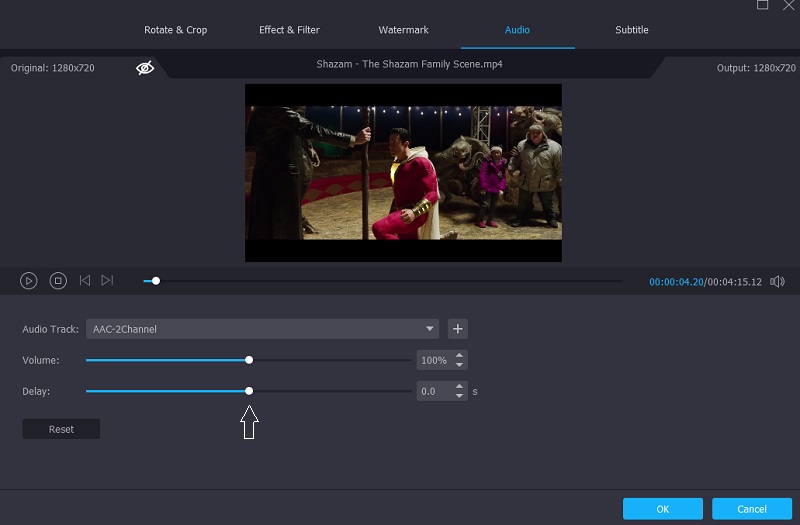Viewport: 800px width, 525px height.
Task: Go to the Watermark tab
Action: coord(403,30)
